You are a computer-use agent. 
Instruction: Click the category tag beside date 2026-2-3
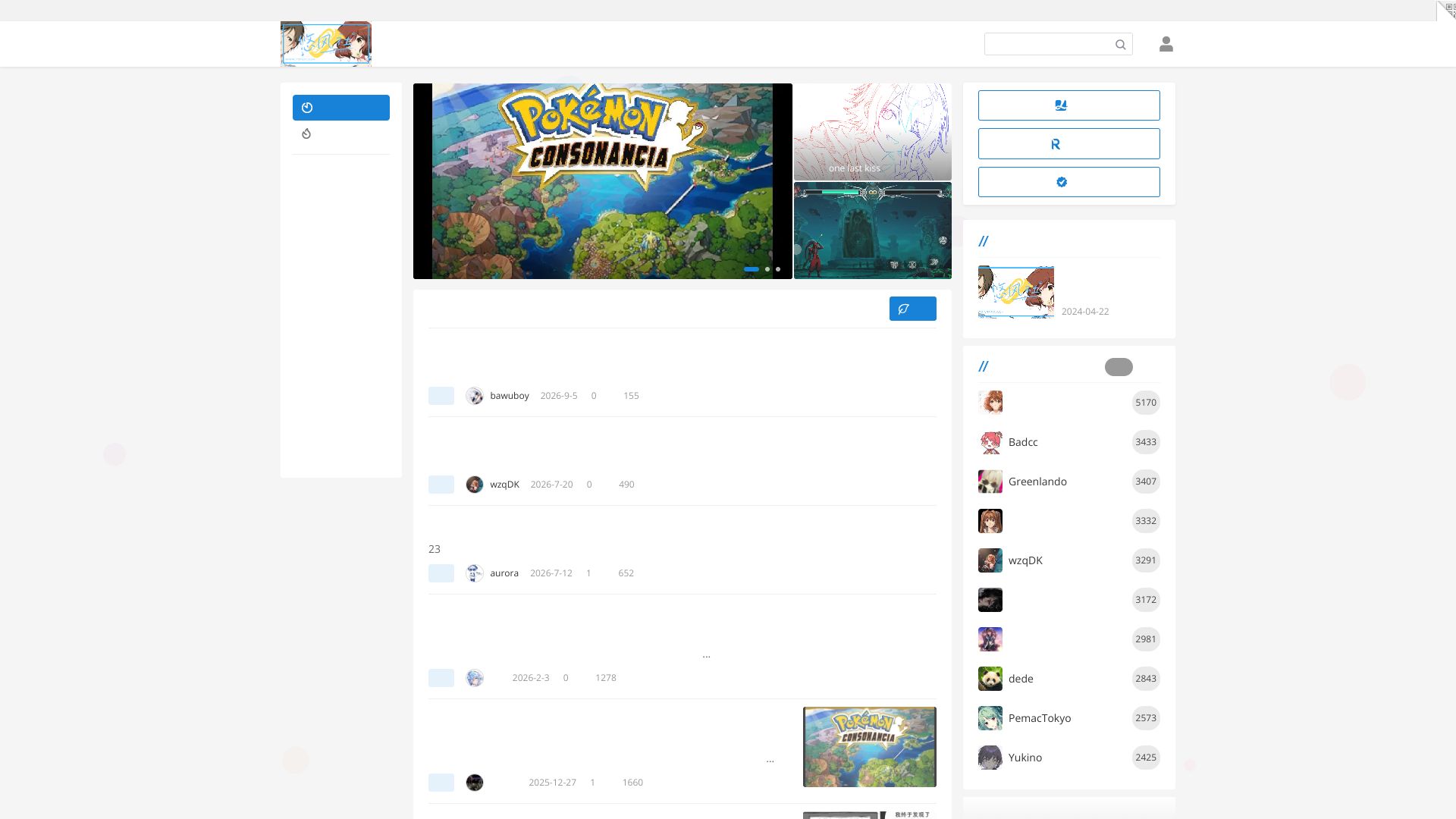click(441, 678)
